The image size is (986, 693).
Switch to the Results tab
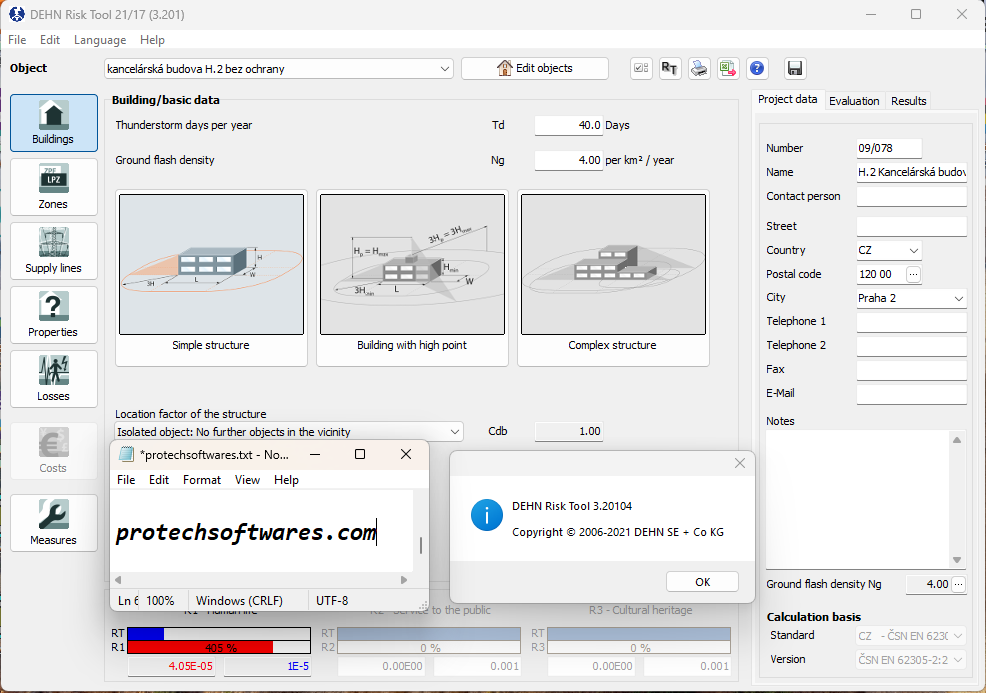pyautogui.click(x=909, y=101)
